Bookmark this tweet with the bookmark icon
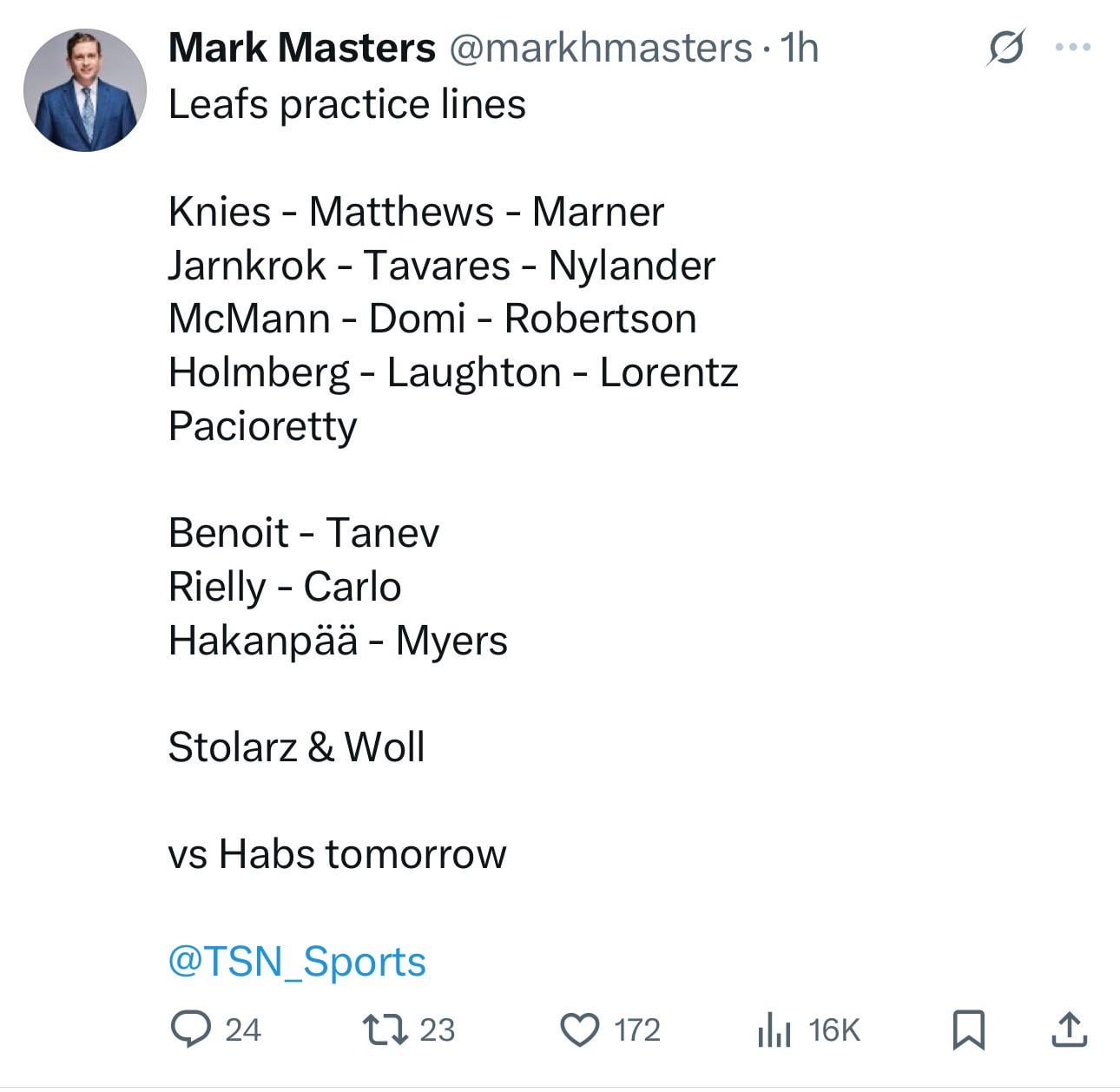 point(968,1030)
